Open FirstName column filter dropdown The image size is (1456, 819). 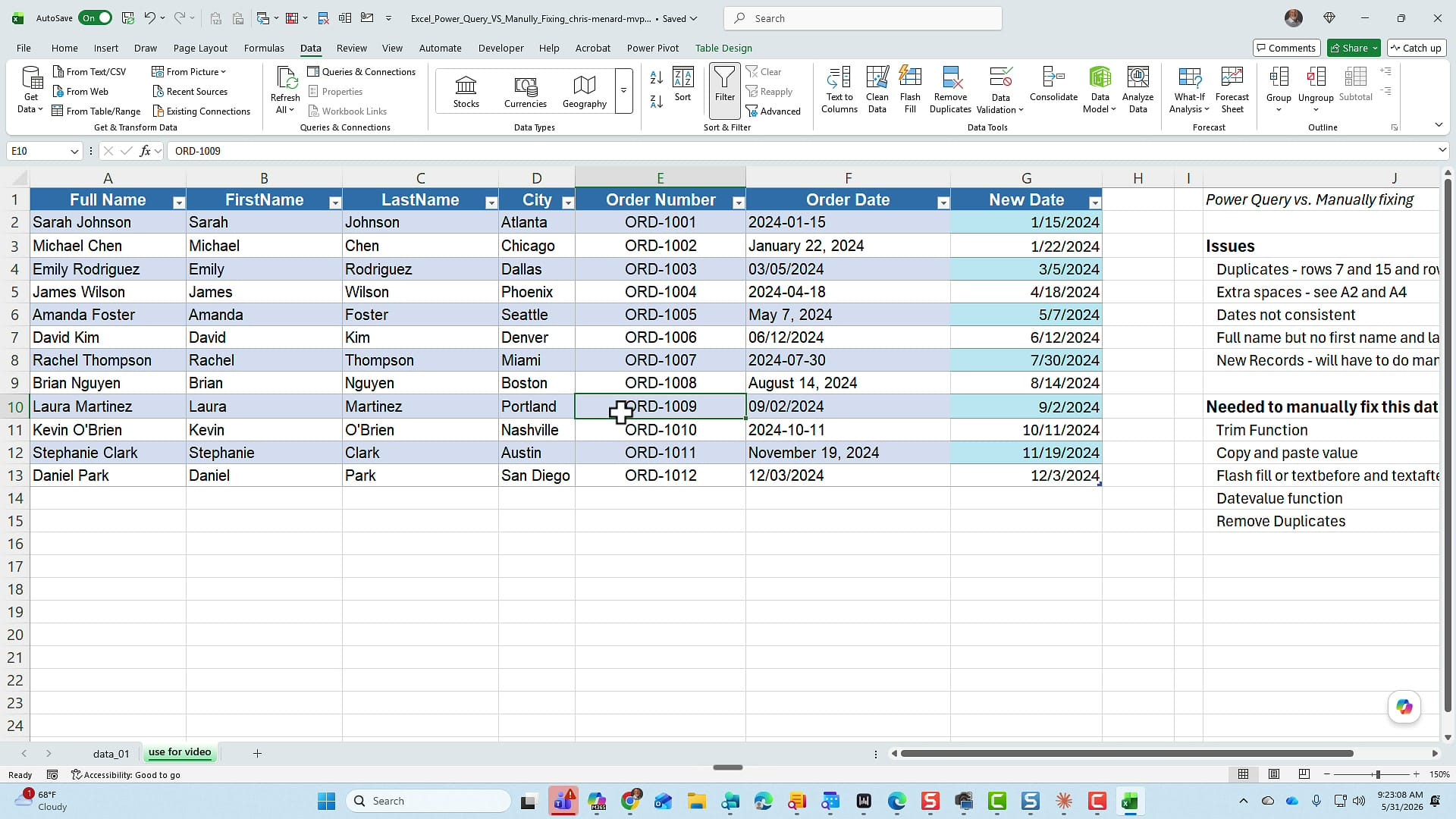coord(335,202)
